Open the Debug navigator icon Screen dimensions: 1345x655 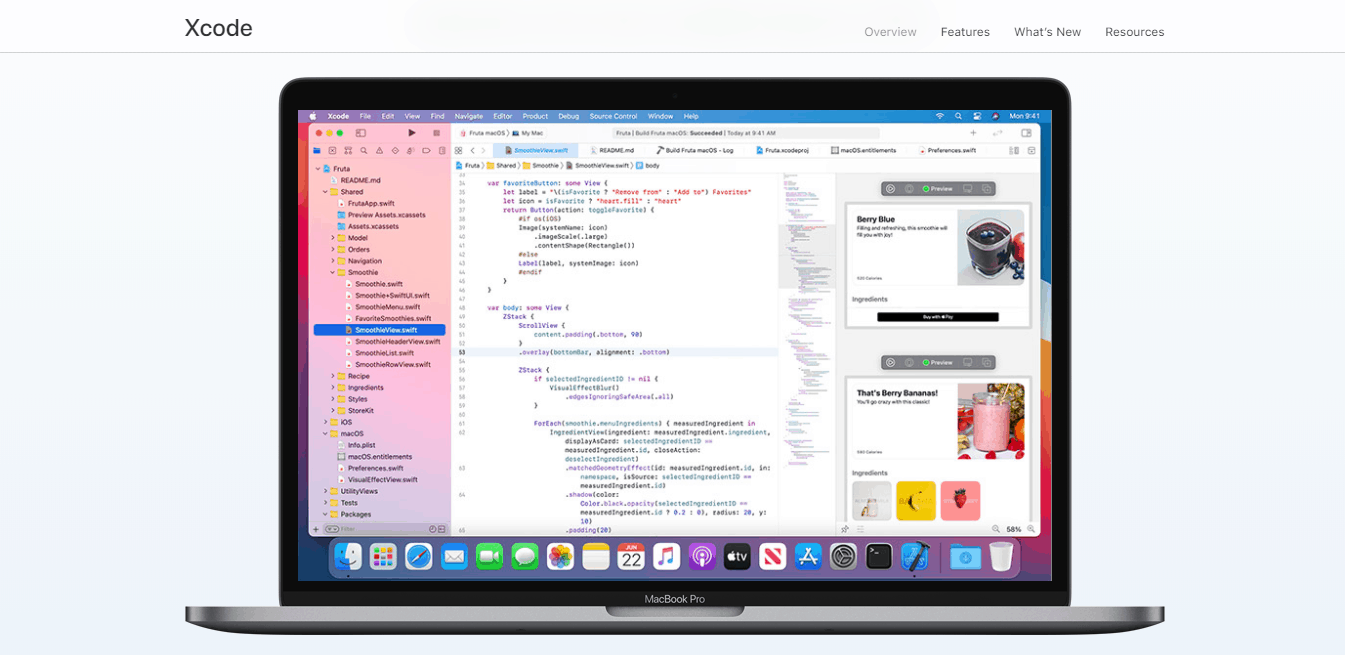(x=410, y=150)
